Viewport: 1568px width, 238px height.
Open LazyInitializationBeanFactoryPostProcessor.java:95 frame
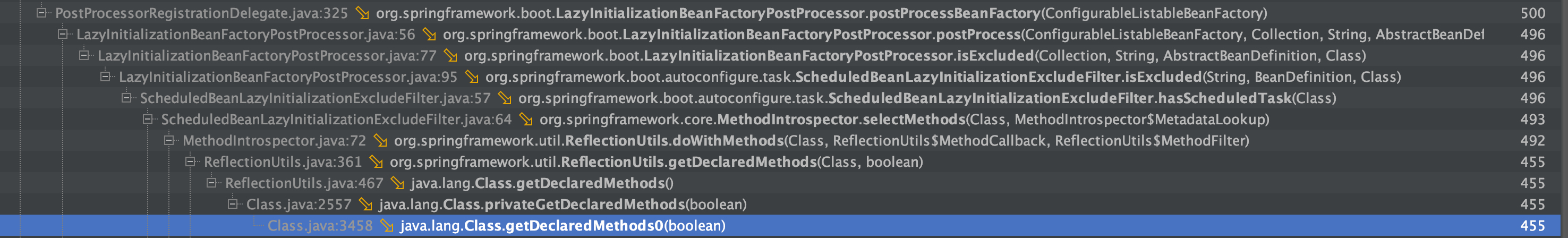point(288,76)
